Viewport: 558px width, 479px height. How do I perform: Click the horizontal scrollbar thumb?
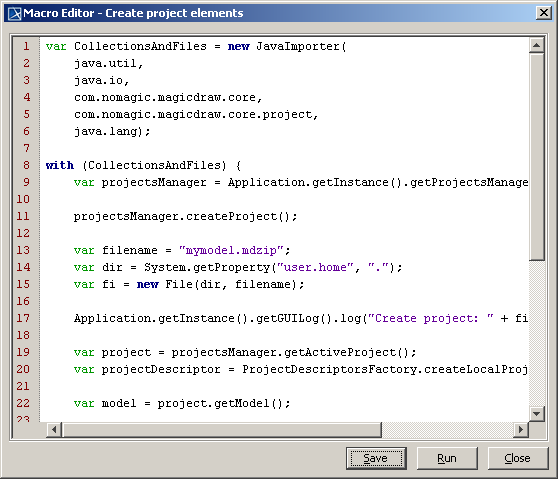(x=222, y=430)
